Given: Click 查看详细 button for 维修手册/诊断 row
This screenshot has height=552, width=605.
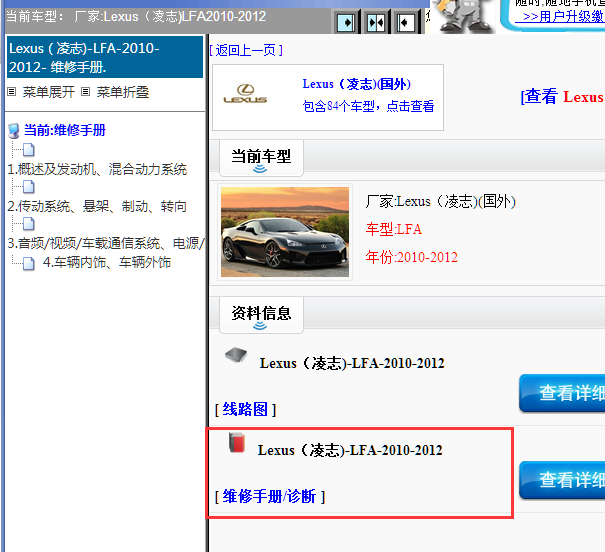Looking at the screenshot, I should [562, 480].
